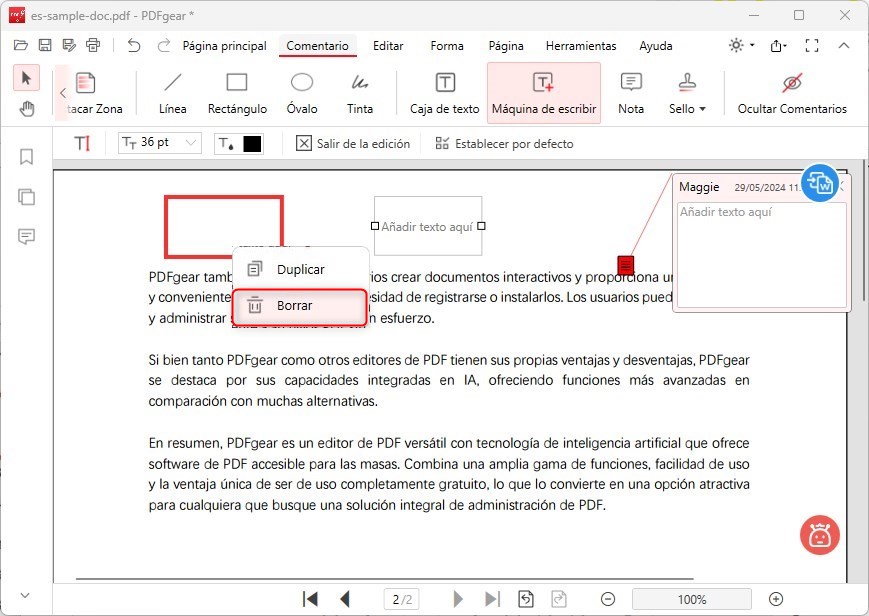Zoom out with the minus button
This screenshot has height=616, width=869.
click(x=608, y=599)
